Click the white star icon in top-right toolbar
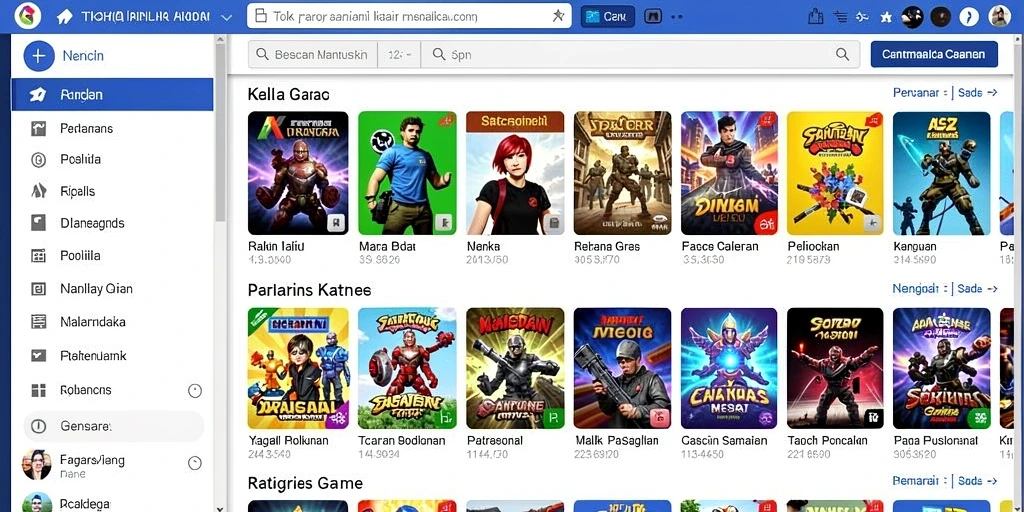Viewport: 1024px width, 512px height. [x=886, y=17]
